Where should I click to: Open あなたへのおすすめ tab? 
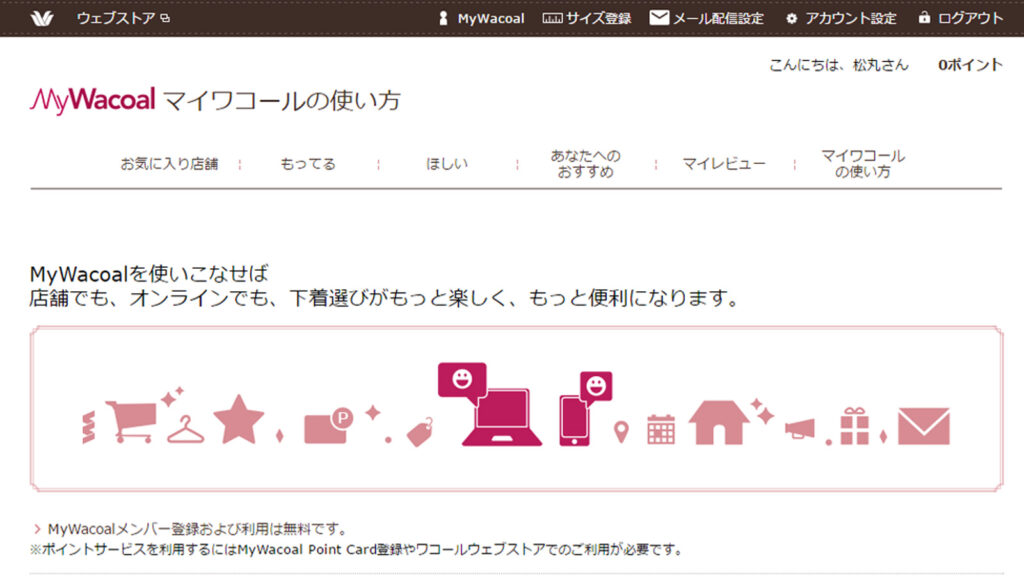(x=585, y=164)
